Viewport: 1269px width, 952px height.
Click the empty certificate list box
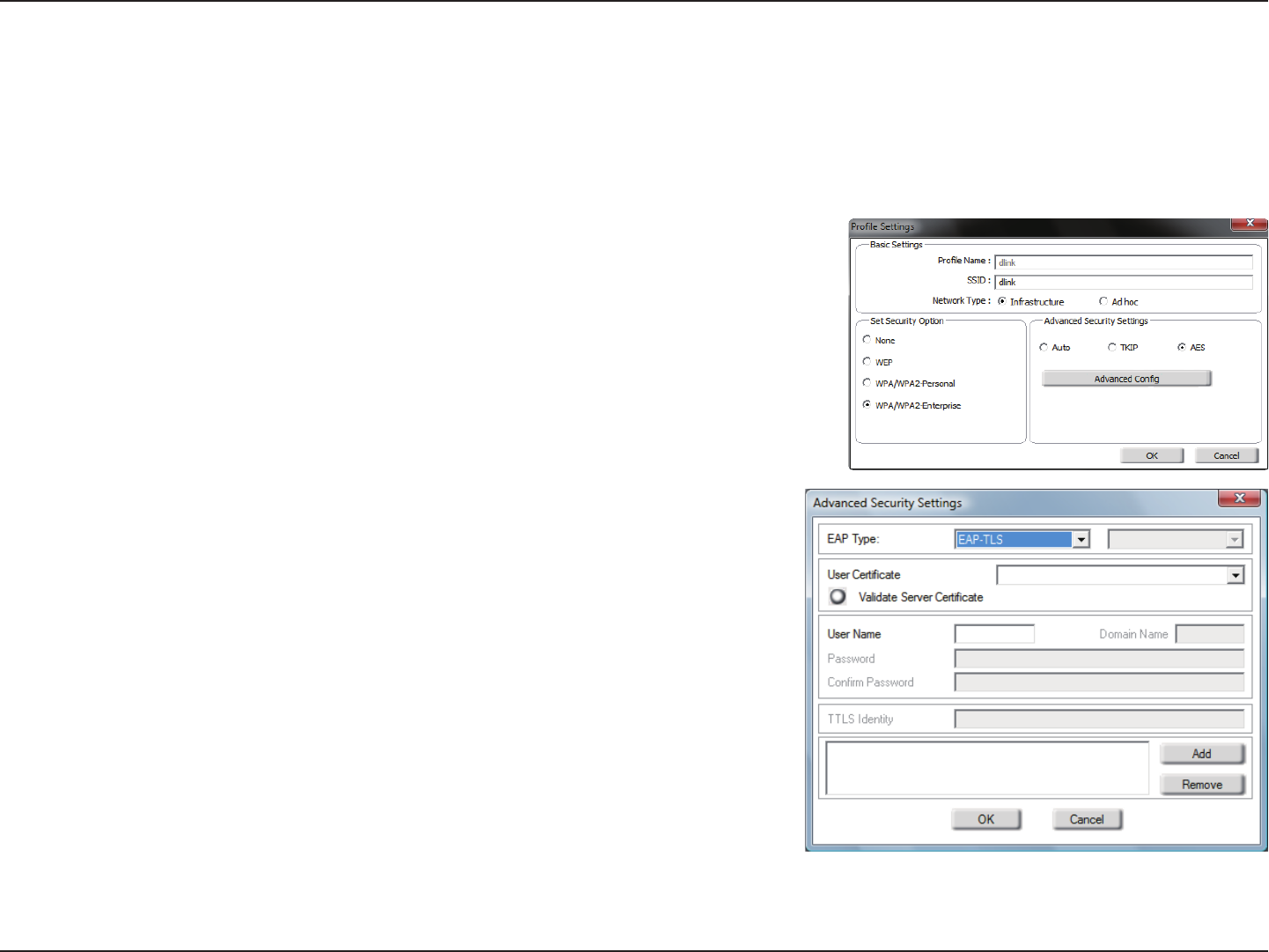[x=987, y=768]
